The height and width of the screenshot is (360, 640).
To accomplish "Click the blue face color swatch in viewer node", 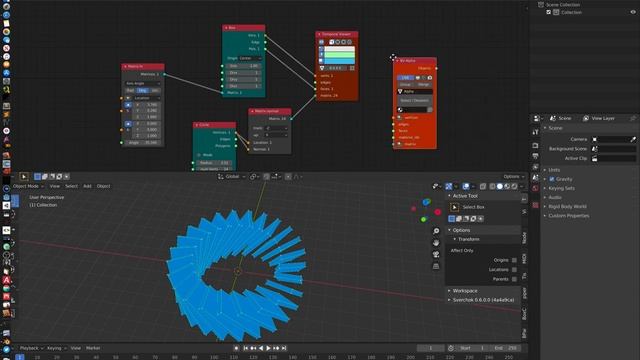I will (339, 60).
